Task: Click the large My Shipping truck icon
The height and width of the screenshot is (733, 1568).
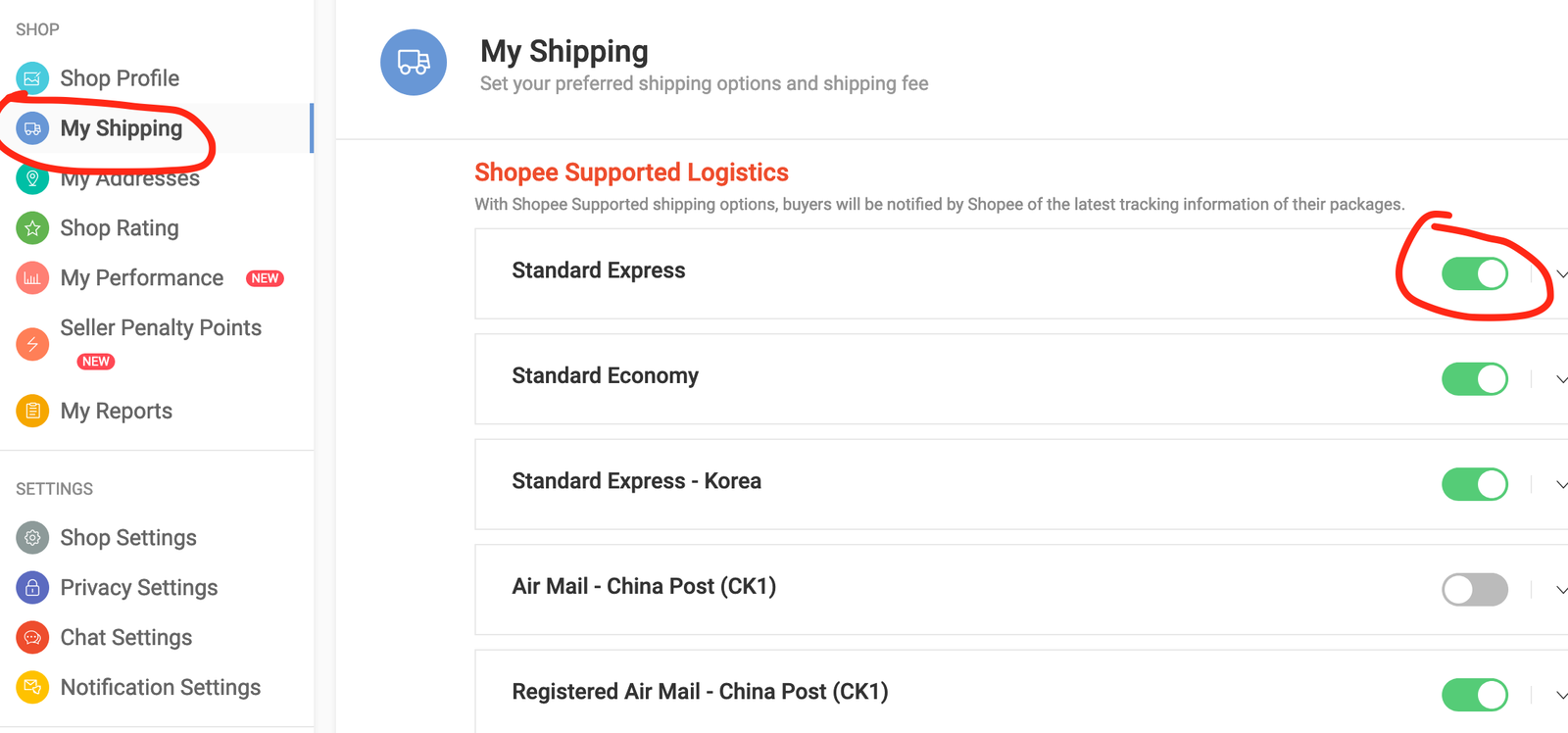Action: [x=414, y=63]
